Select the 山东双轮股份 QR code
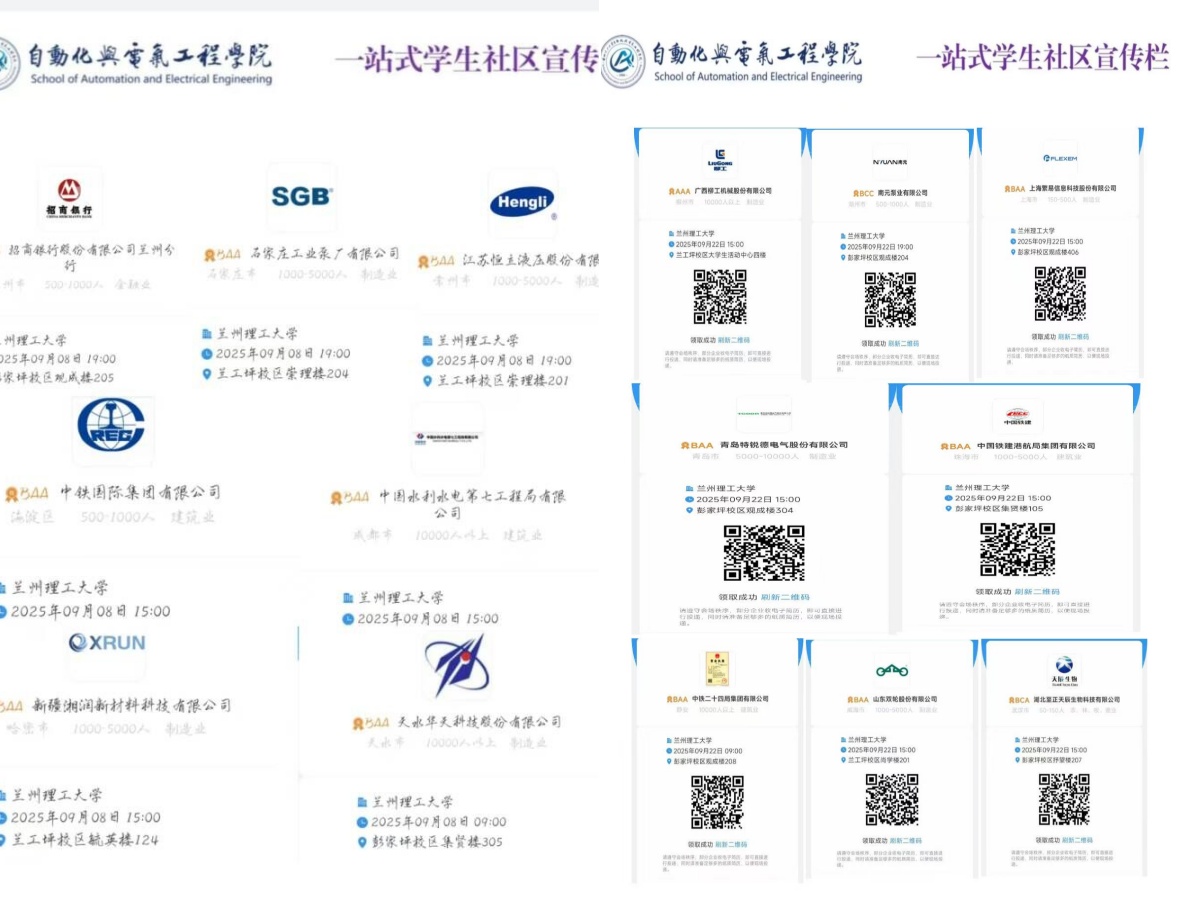This screenshot has width=1200, height=900. [x=891, y=799]
